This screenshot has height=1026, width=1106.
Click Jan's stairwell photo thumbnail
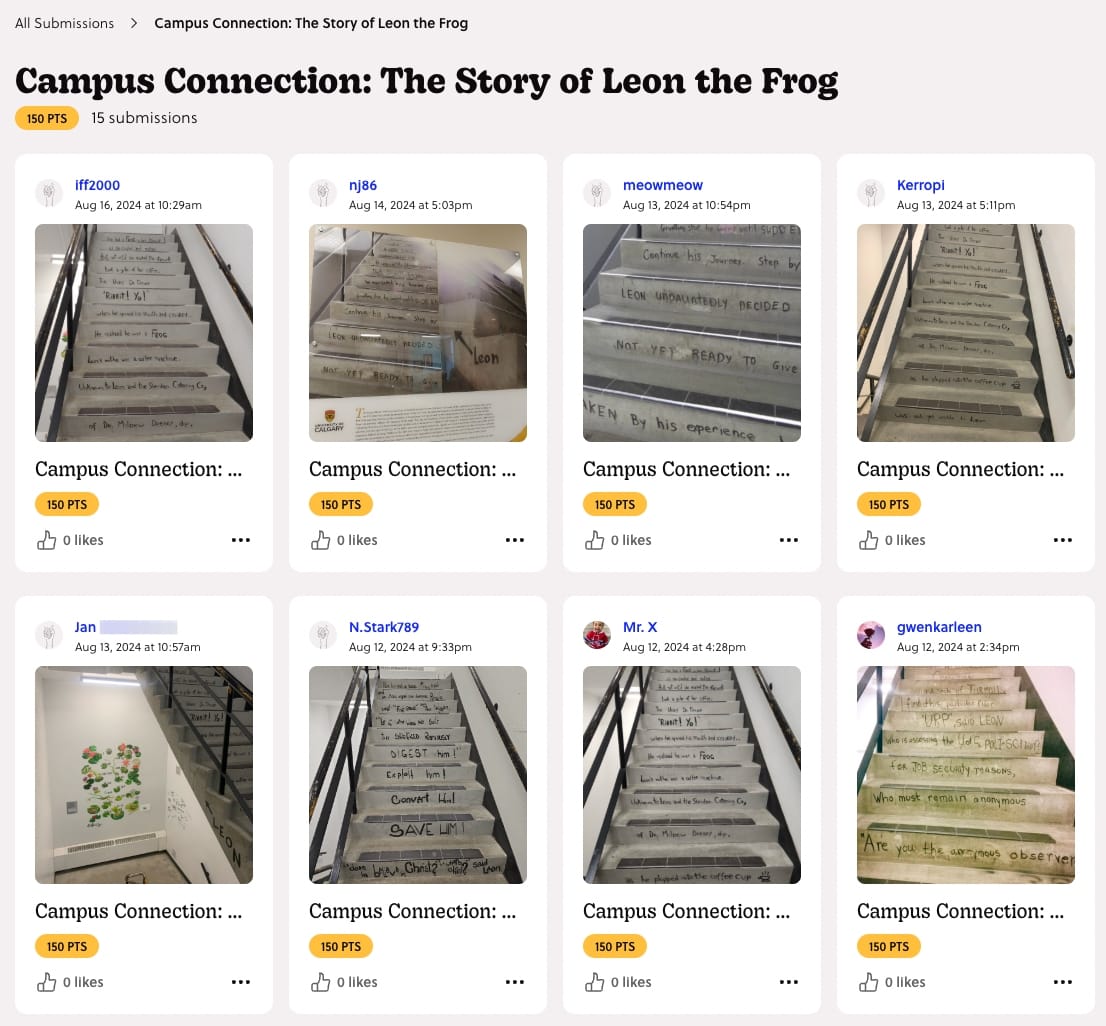[x=144, y=775]
